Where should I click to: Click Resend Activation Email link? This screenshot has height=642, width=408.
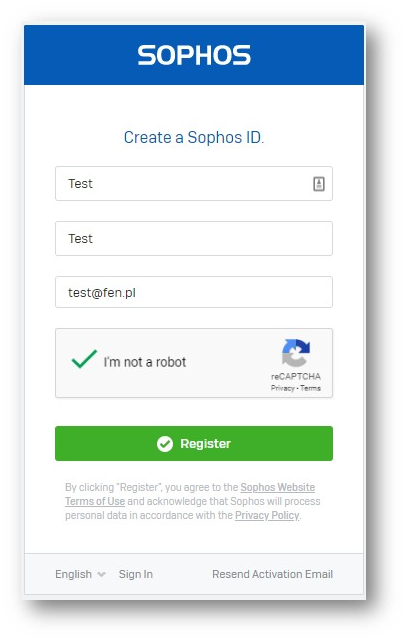pos(272,574)
